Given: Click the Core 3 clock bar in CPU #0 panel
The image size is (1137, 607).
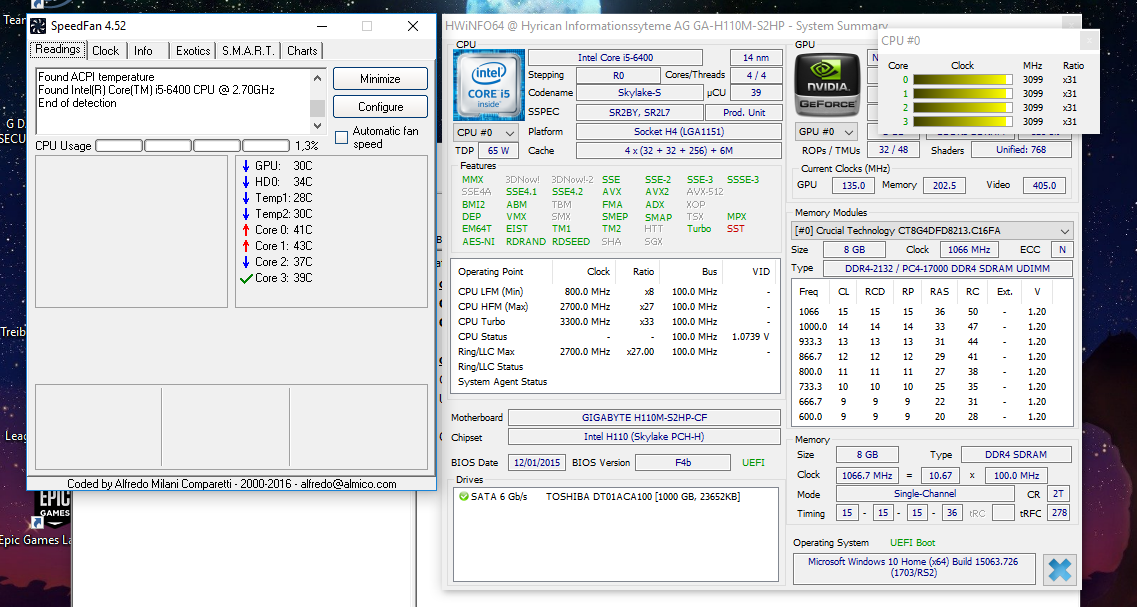Looking at the screenshot, I should (x=962, y=122).
